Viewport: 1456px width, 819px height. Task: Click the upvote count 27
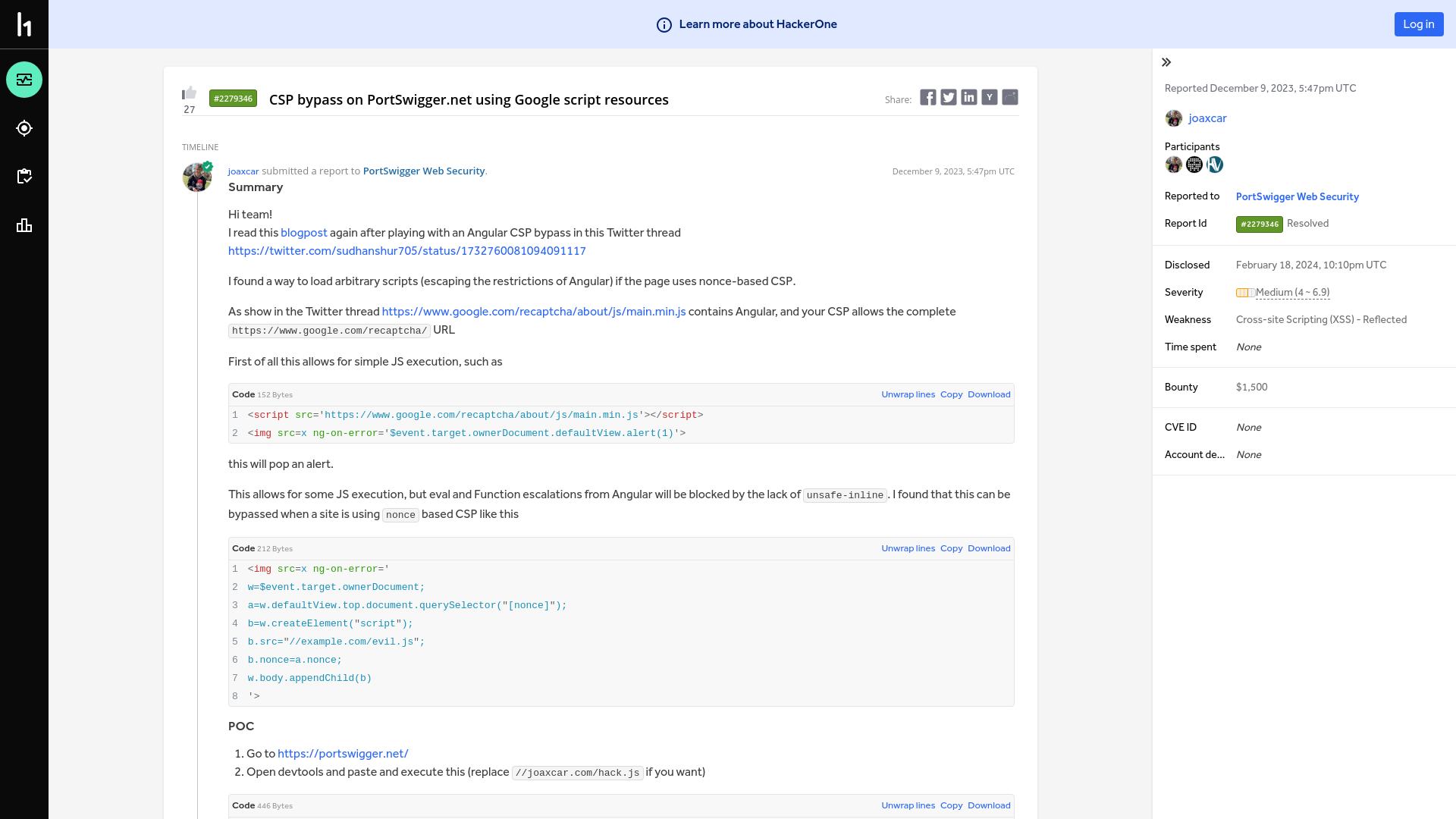(x=190, y=110)
